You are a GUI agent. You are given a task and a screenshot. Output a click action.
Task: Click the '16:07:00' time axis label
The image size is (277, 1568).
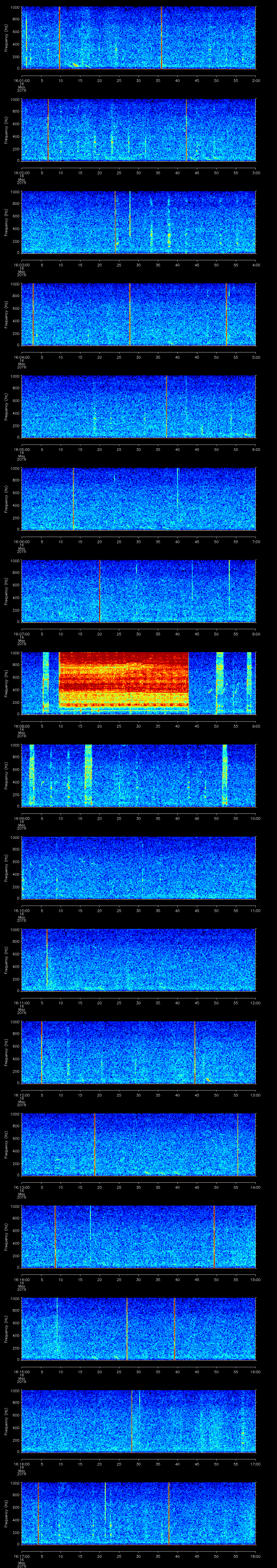pyautogui.click(x=21, y=634)
